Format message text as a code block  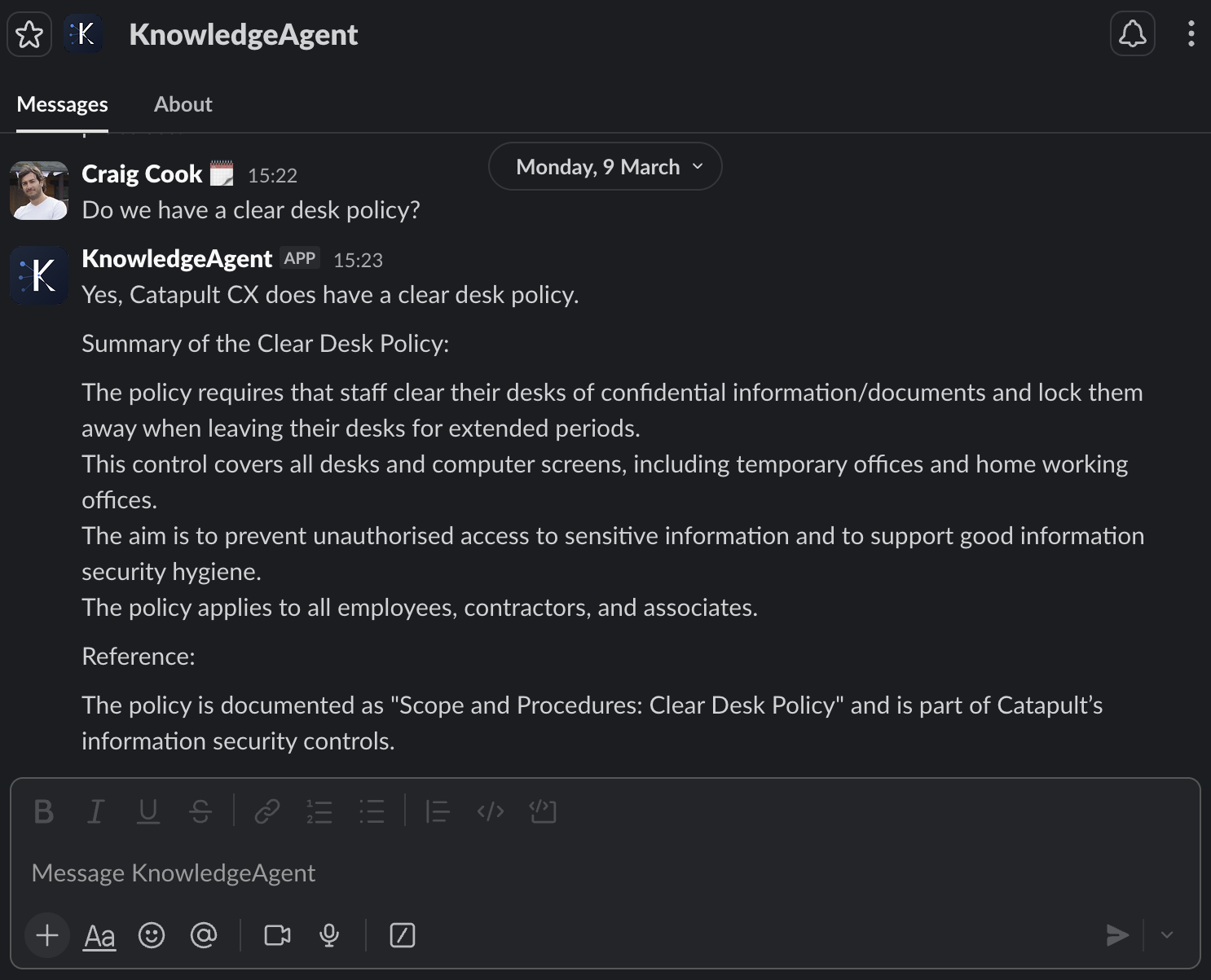click(x=544, y=811)
